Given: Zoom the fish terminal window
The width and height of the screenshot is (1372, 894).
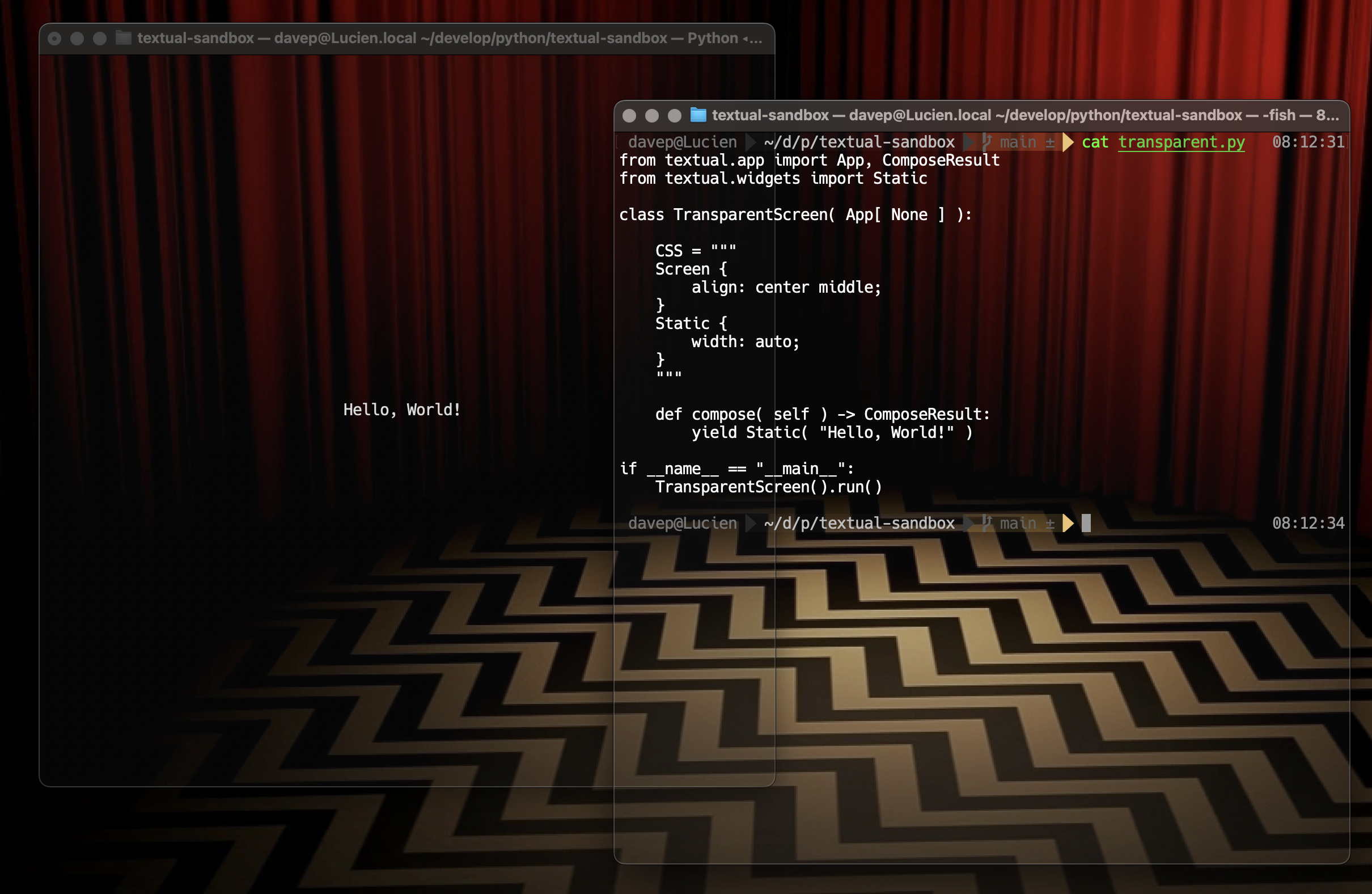Looking at the screenshot, I should (675, 116).
